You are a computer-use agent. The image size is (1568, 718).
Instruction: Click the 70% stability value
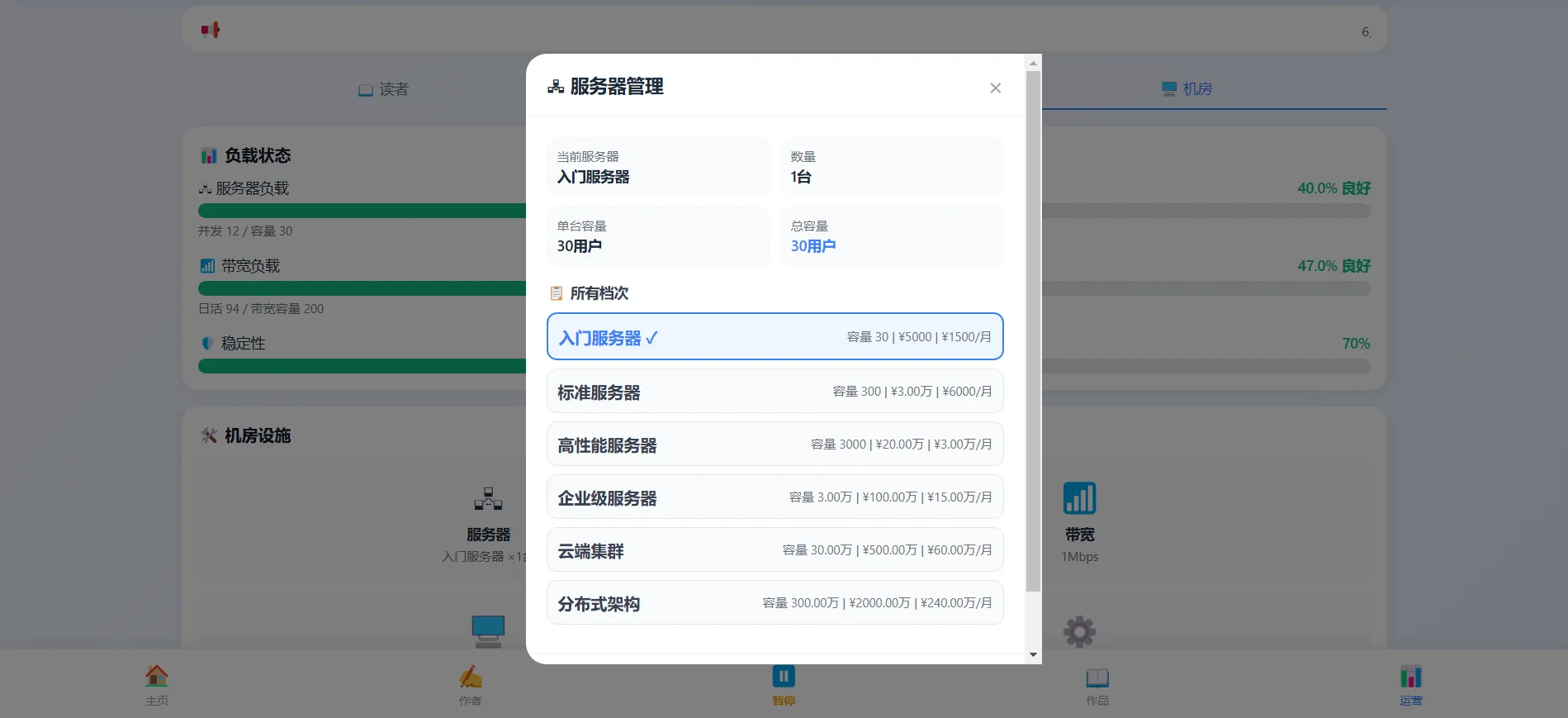point(1356,344)
